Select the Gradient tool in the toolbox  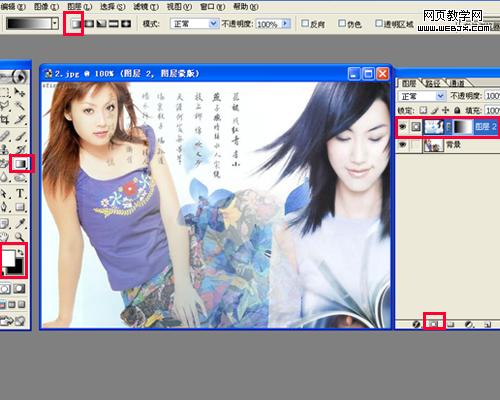pyautogui.click(x=20, y=163)
